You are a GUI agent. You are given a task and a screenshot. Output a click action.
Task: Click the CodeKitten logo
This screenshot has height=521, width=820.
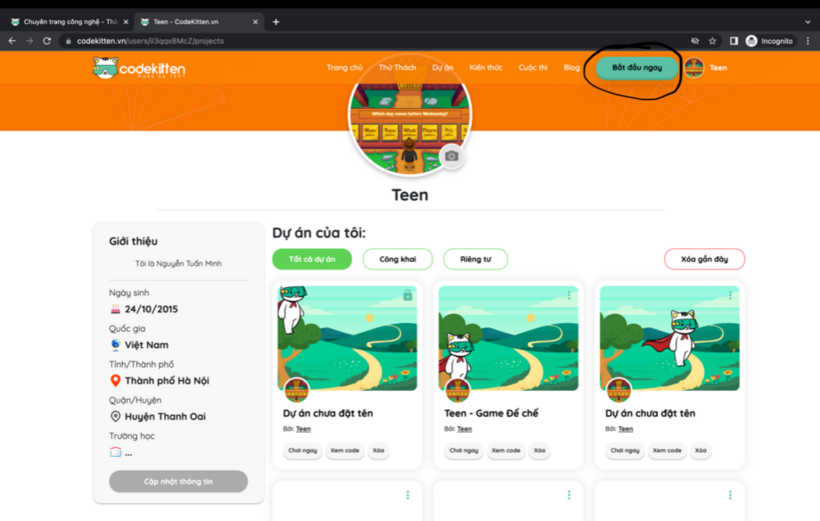139,68
